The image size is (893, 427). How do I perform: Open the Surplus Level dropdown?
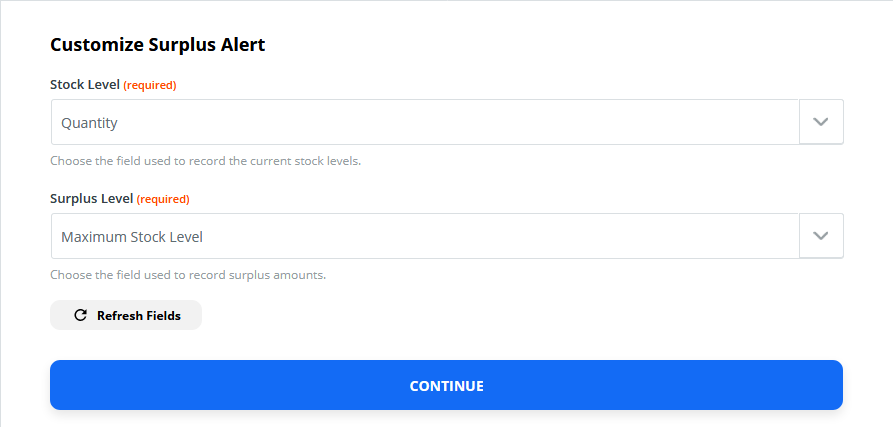pyautogui.click(x=821, y=236)
